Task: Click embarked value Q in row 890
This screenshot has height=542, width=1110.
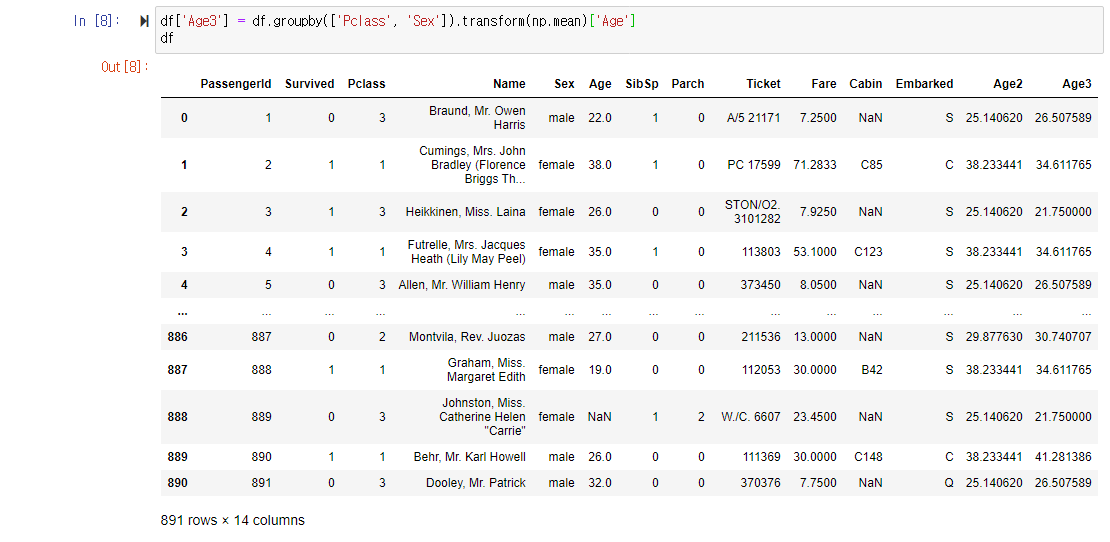Action: tap(949, 483)
